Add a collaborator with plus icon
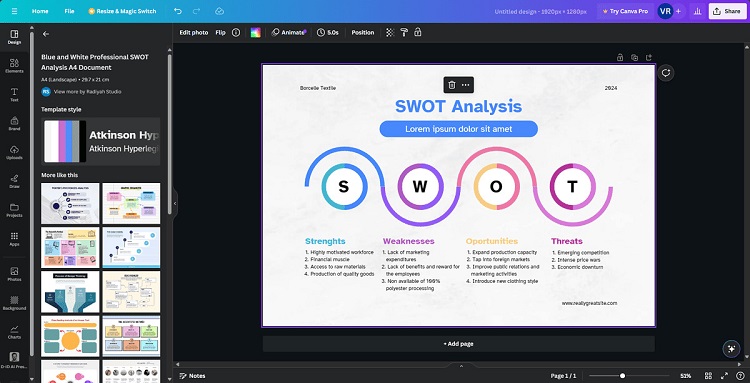Image resolution: width=750 pixels, height=383 pixels. tap(678, 11)
